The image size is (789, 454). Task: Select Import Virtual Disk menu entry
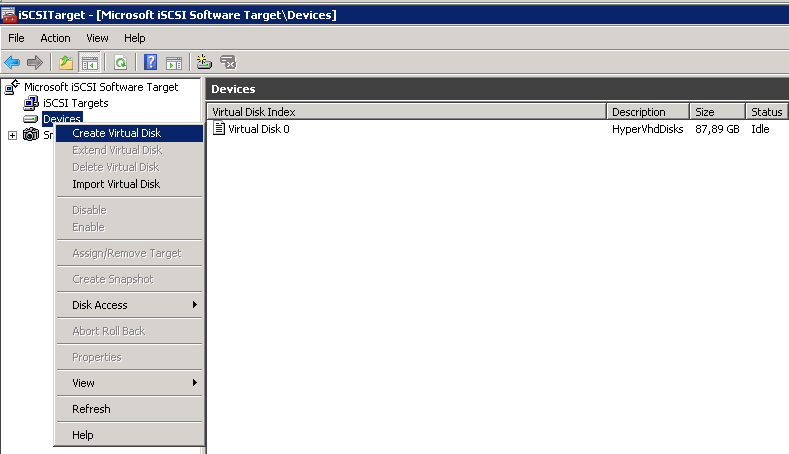tap(116, 184)
